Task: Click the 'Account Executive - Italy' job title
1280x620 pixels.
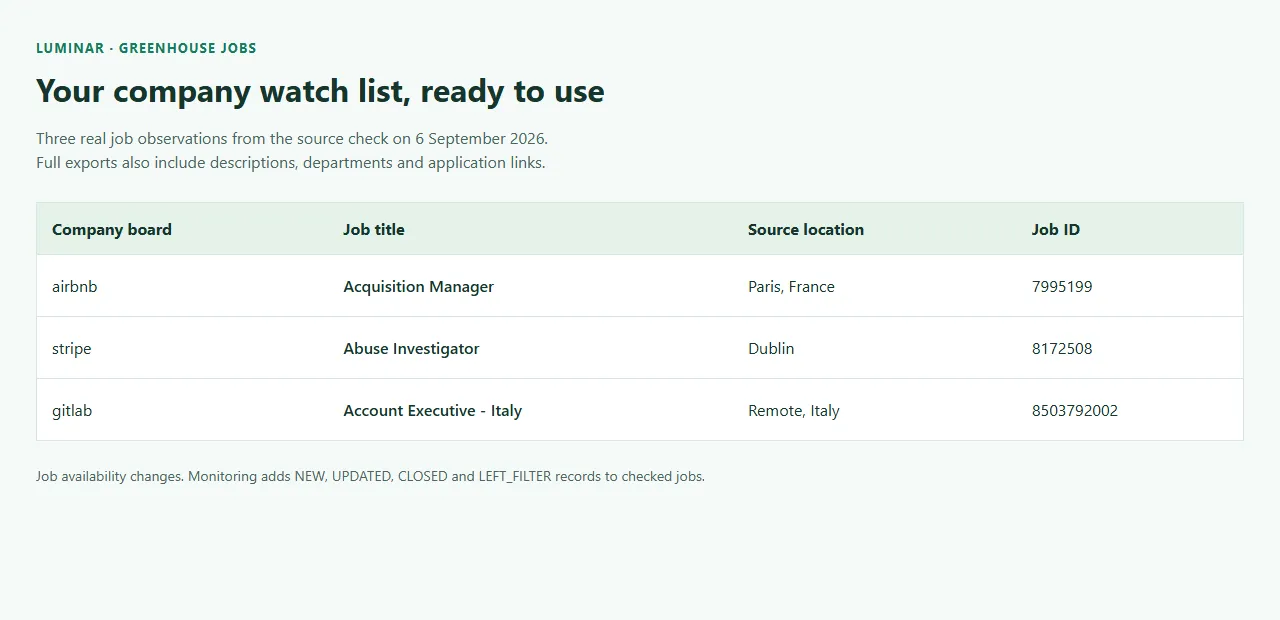Action: pos(433,410)
